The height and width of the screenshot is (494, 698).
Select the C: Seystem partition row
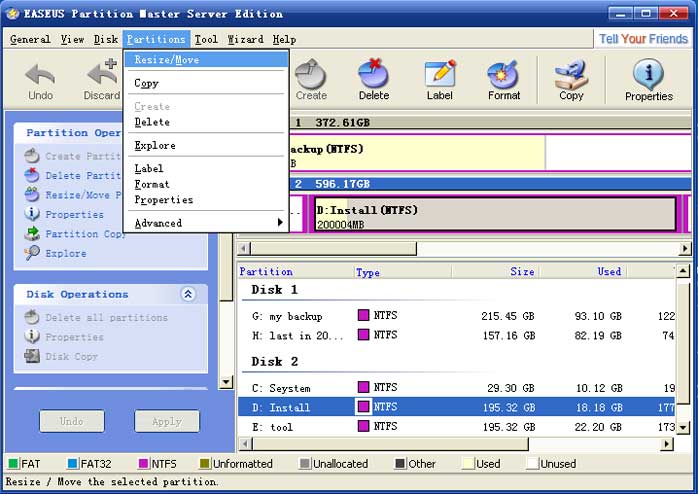pyautogui.click(x=456, y=388)
